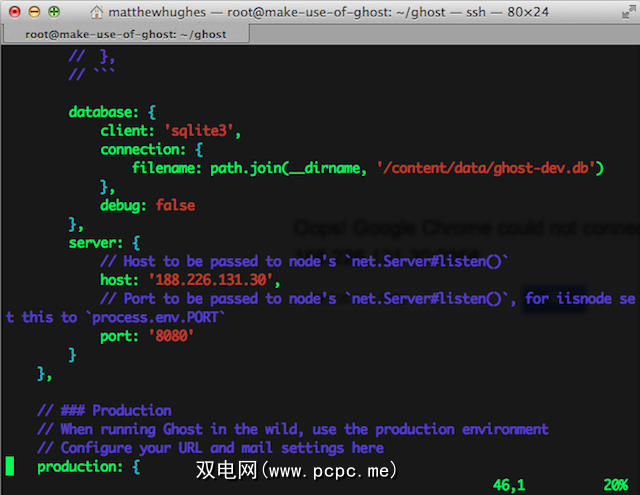640x495 pixels.
Task: Click the 20% scroll position indicator
Action: click(616, 485)
